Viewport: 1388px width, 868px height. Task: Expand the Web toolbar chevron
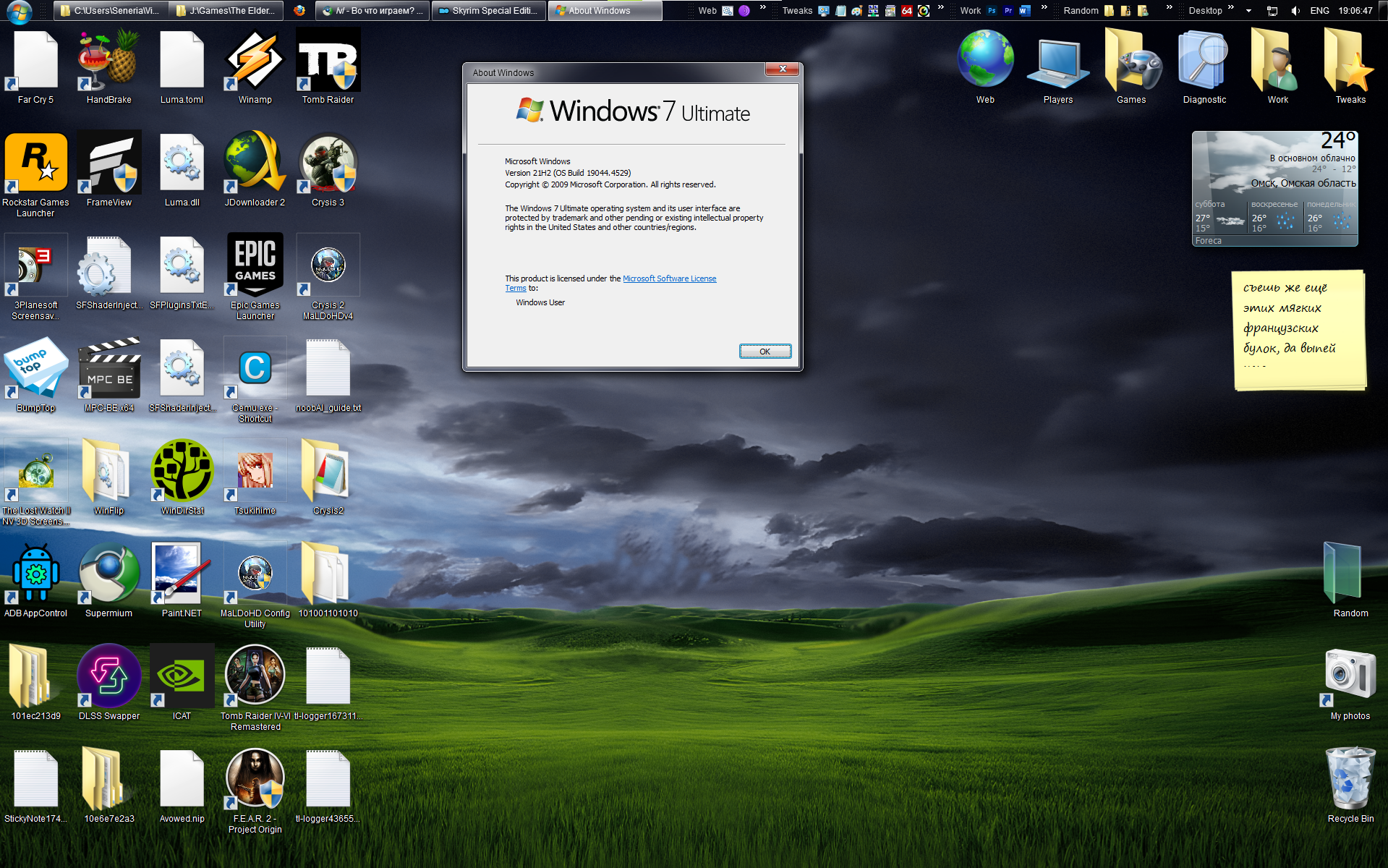762,7
